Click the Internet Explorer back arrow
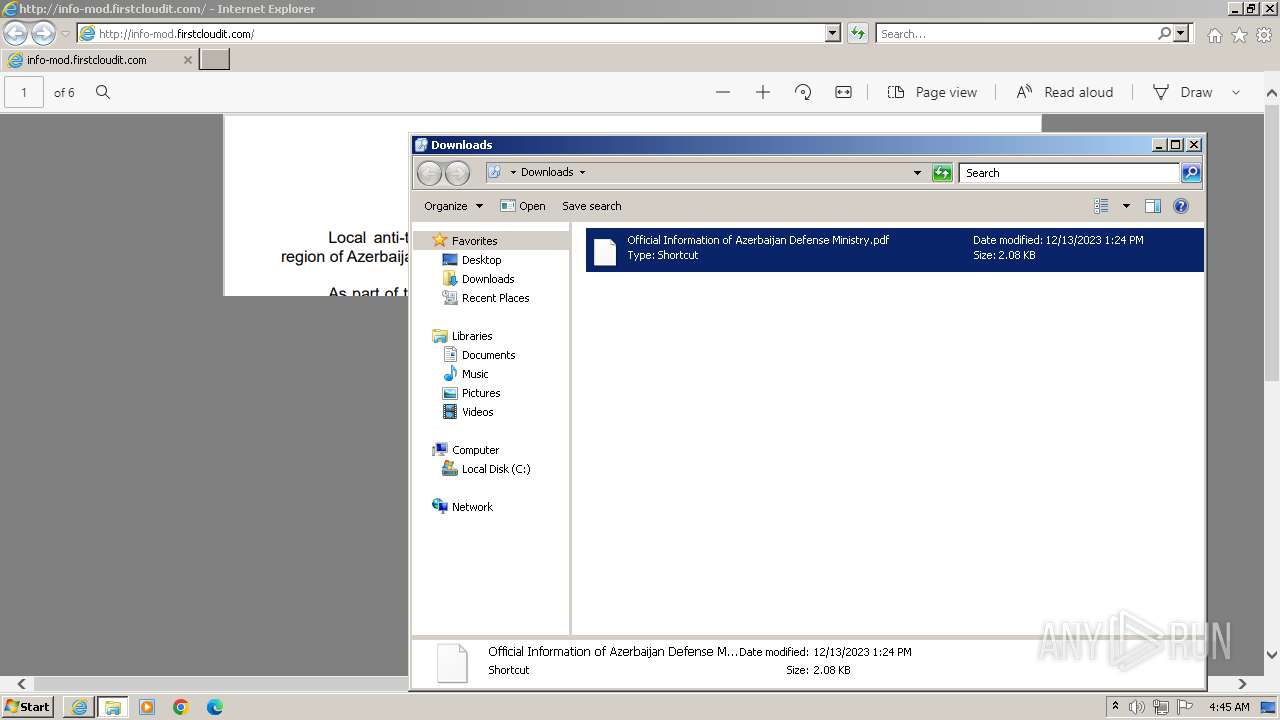 coord(15,34)
